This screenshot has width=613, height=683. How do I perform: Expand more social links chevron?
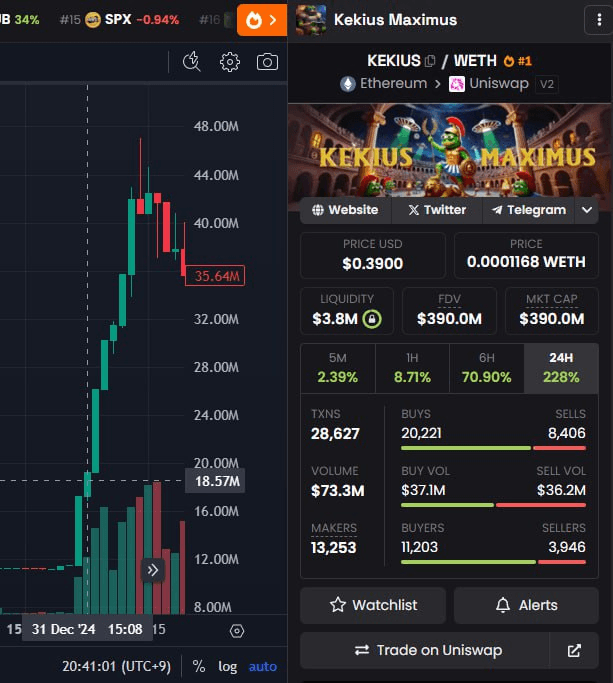click(586, 210)
